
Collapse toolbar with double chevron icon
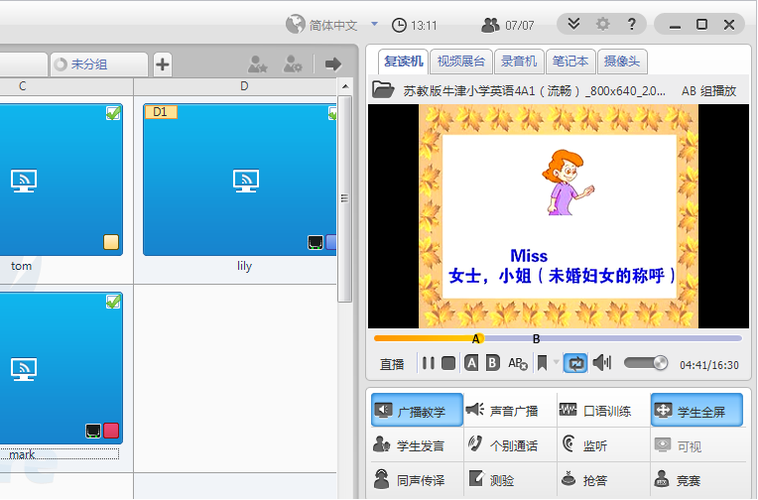tap(574, 24)
